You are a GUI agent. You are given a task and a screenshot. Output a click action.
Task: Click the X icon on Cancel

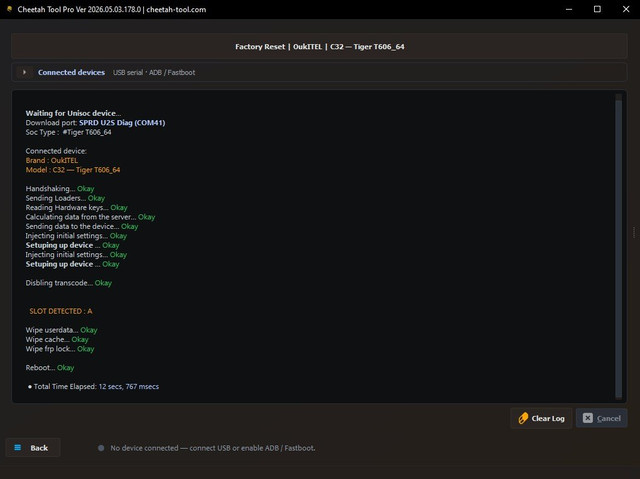pos(588,418)
